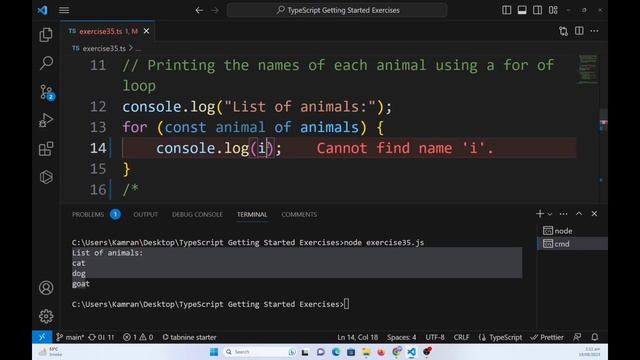Click the main* git branch in status bar

click(70, 337)
